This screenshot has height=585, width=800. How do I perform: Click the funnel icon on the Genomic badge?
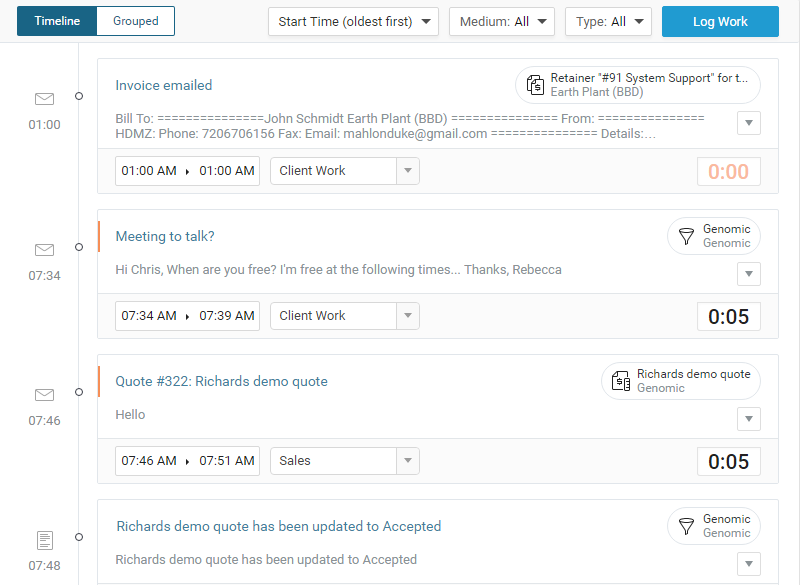pos(685,236)
